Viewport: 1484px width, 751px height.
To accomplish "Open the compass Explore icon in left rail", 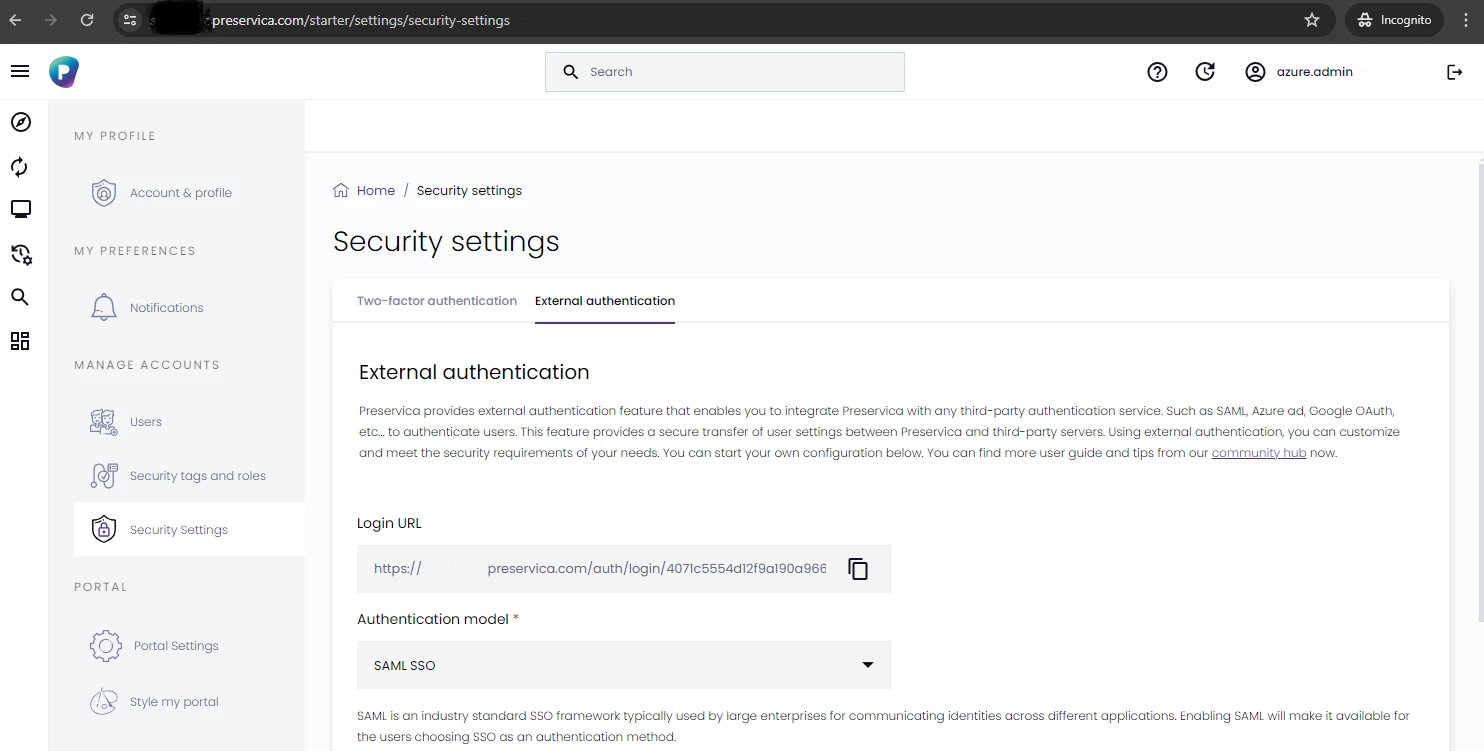I will click(x=20, y=122).
